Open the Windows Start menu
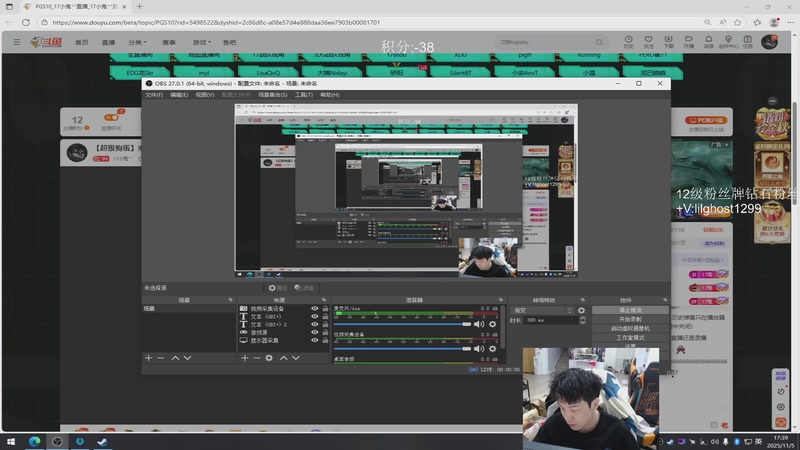 click(x=11, y=442)
